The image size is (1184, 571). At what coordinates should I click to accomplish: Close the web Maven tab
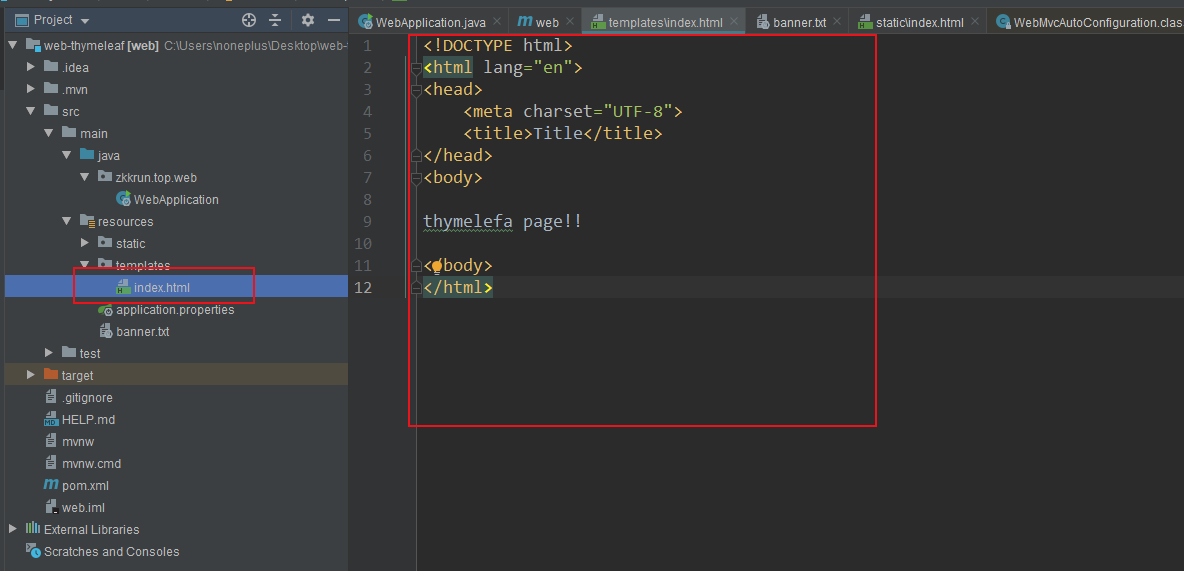pyautogui.click(x=570, y=22)
